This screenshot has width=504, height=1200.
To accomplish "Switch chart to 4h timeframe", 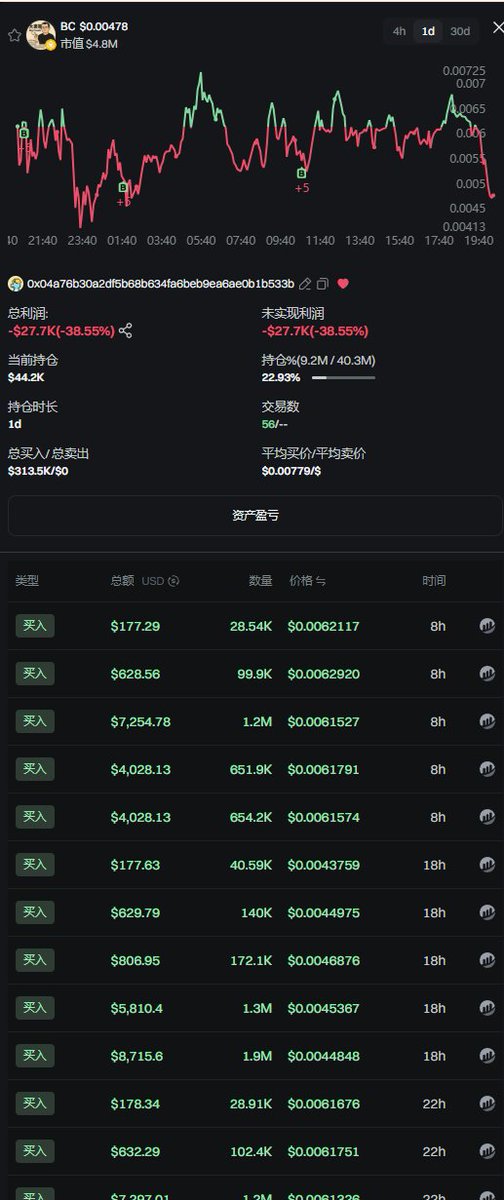I will (399, 32).
